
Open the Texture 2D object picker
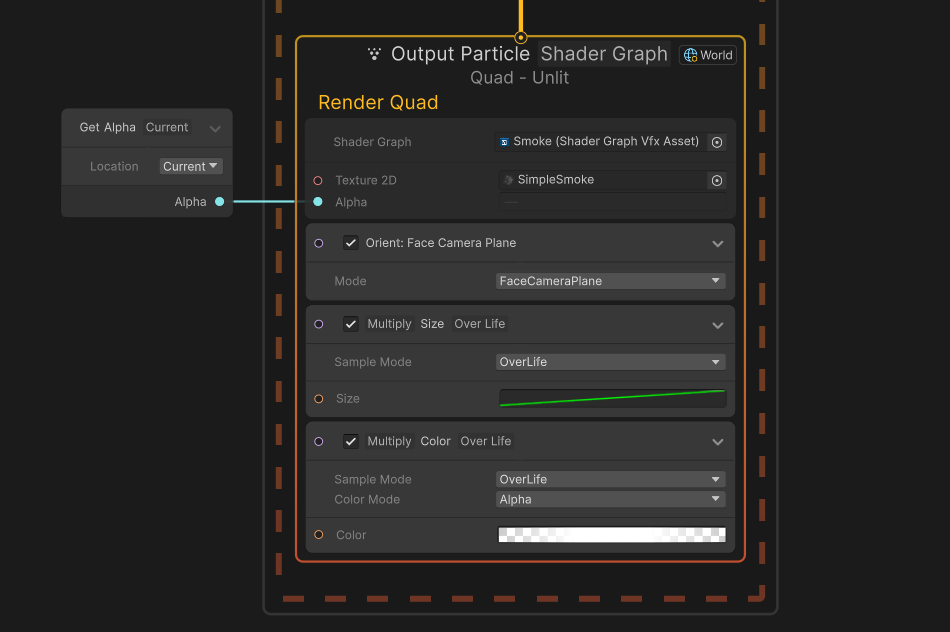(717, 181)
